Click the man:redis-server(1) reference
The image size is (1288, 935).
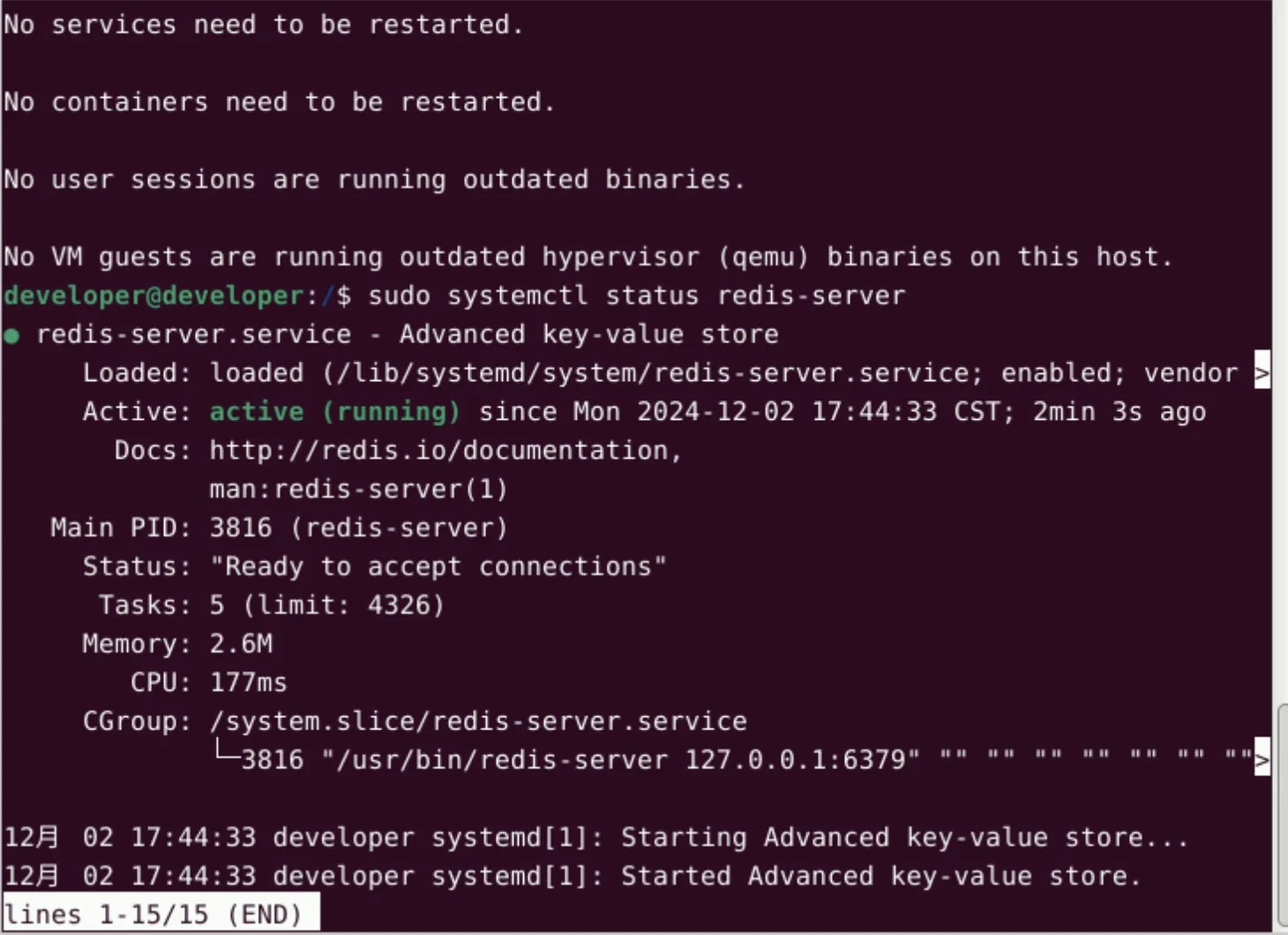pos(357,490)
